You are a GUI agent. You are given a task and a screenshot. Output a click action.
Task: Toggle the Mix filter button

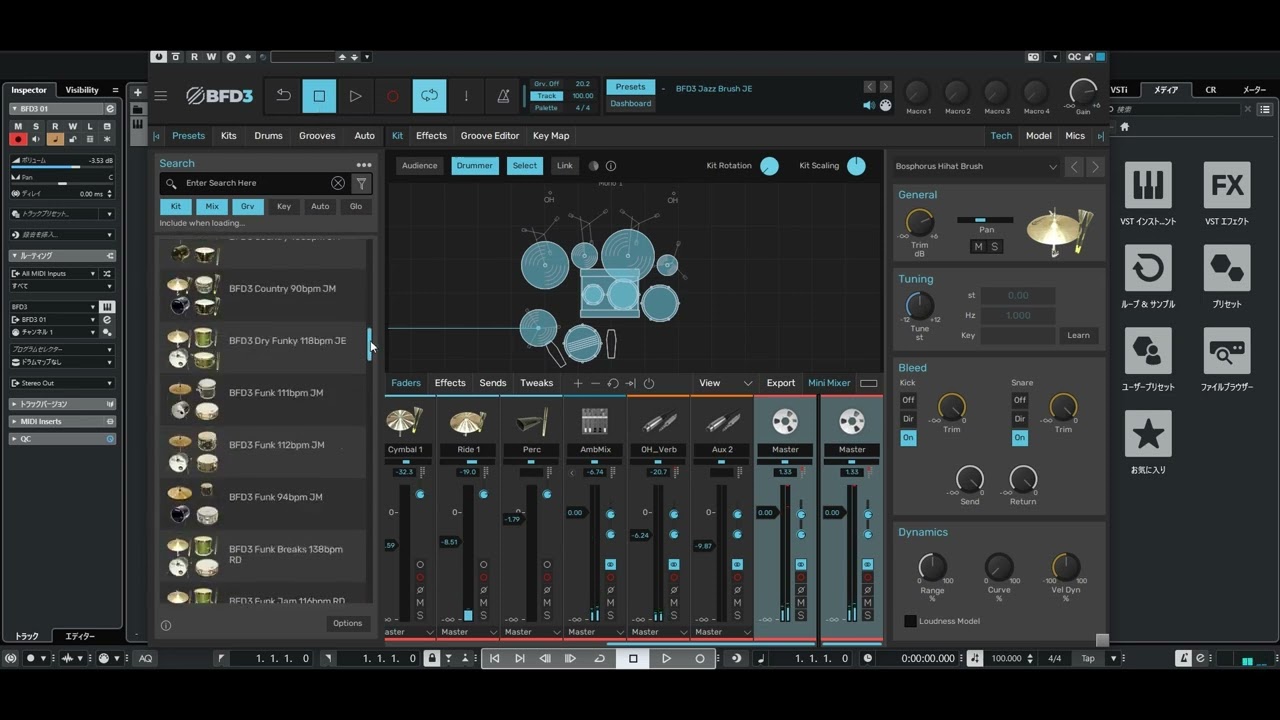click(212, 206)
